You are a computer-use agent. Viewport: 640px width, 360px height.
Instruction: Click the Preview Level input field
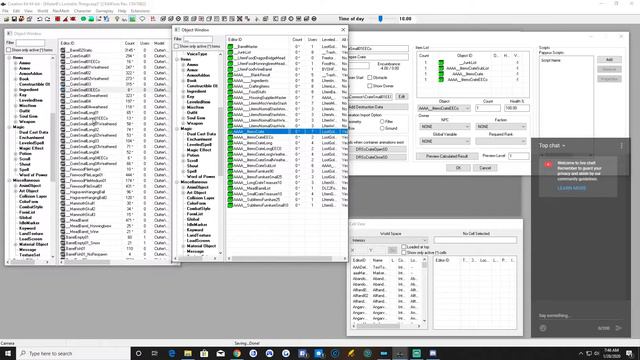coord(518,156)
